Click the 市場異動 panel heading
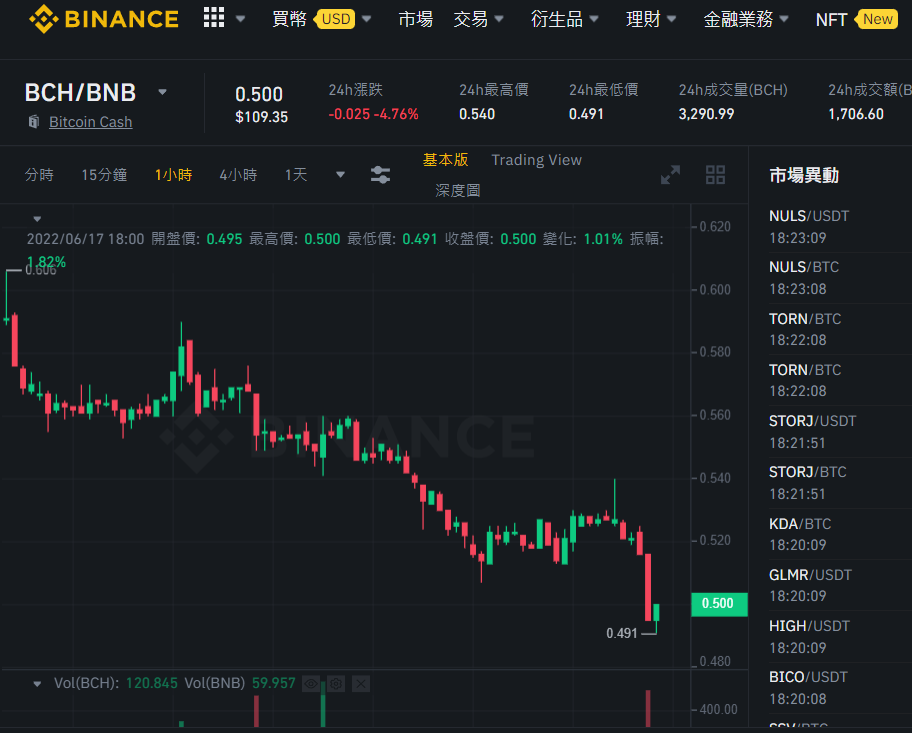Image resolution: width=912 pixels, height=733 pixels. tap(804, 175)
